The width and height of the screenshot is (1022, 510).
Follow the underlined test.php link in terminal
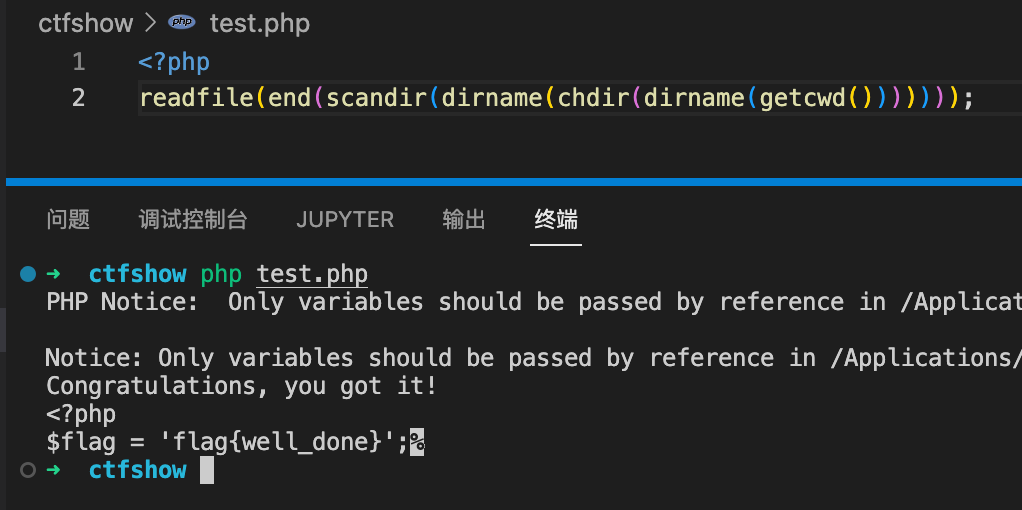pyautogui.click(x=312, y=274)
